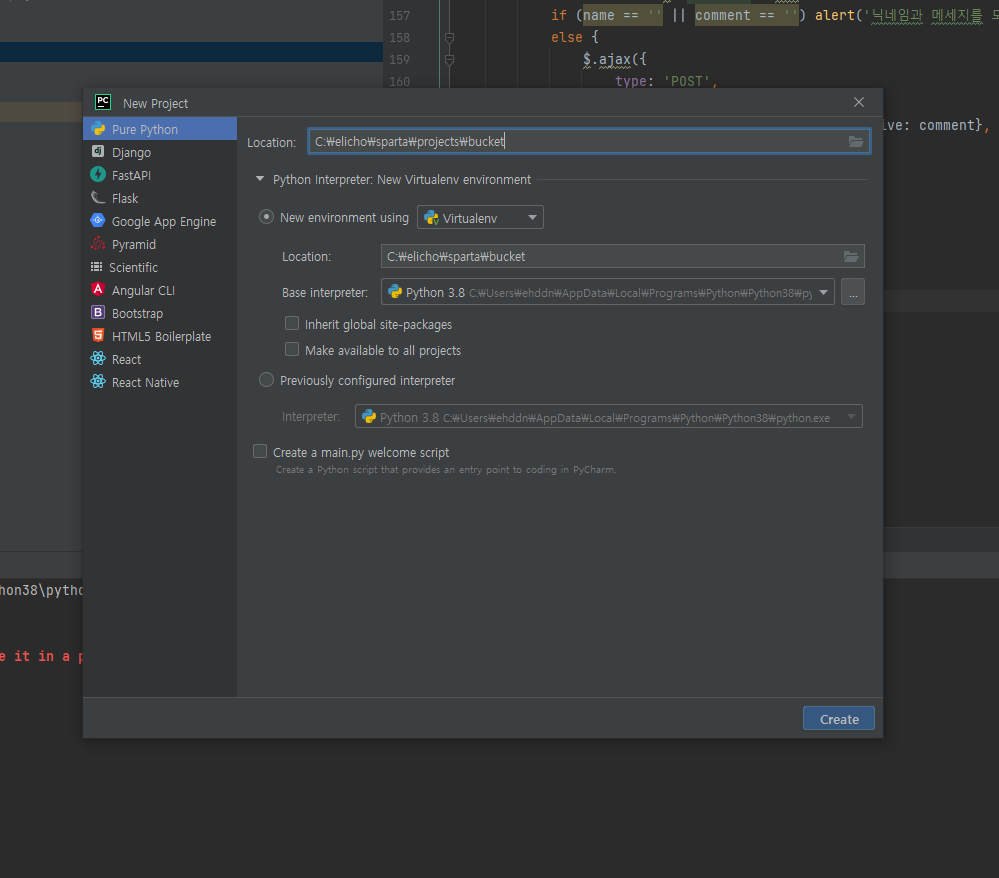
Task: Choose React Native in project types
Action: point(160,382)
